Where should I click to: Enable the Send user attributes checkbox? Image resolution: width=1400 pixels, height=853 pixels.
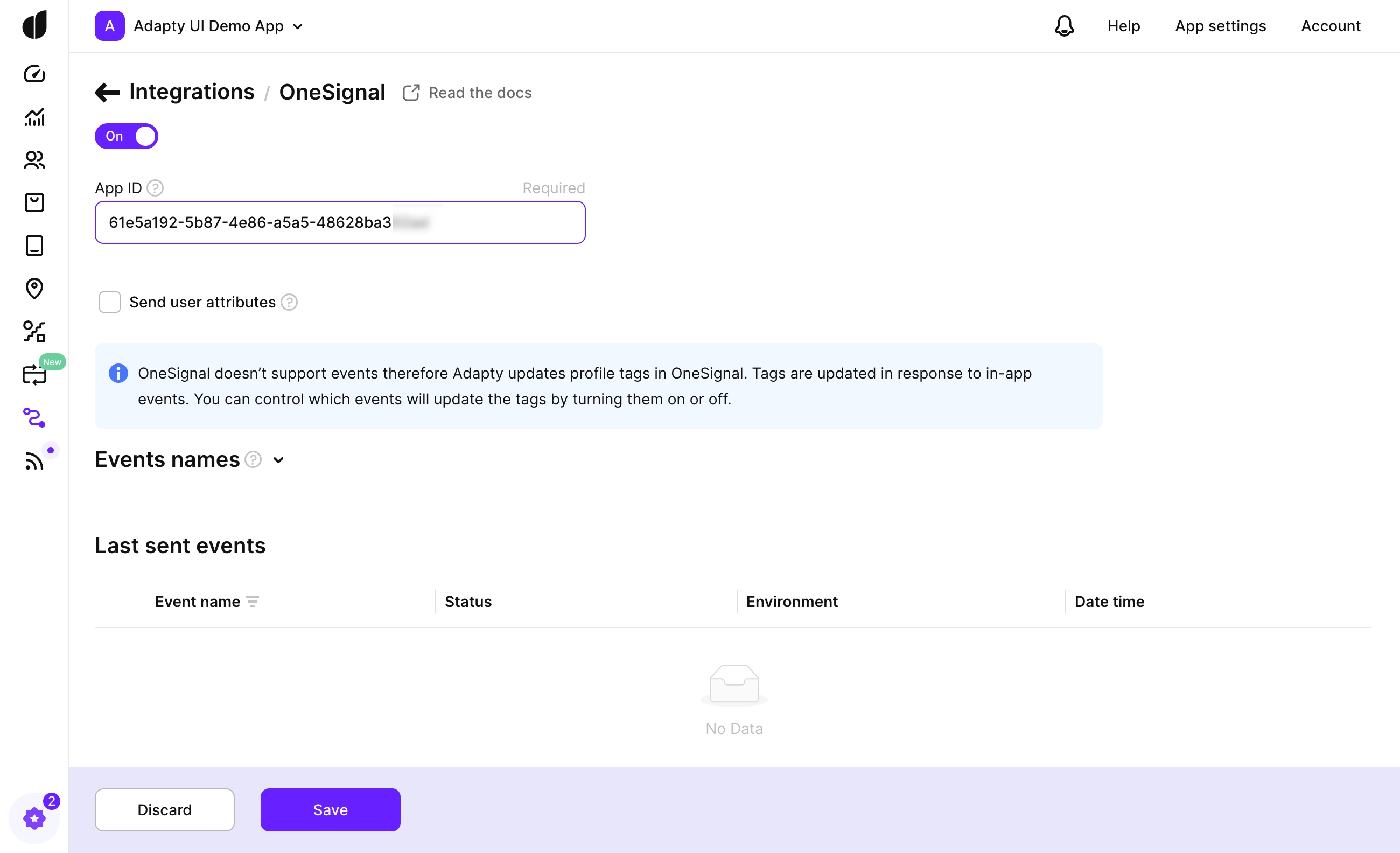(x=110, y=302)
